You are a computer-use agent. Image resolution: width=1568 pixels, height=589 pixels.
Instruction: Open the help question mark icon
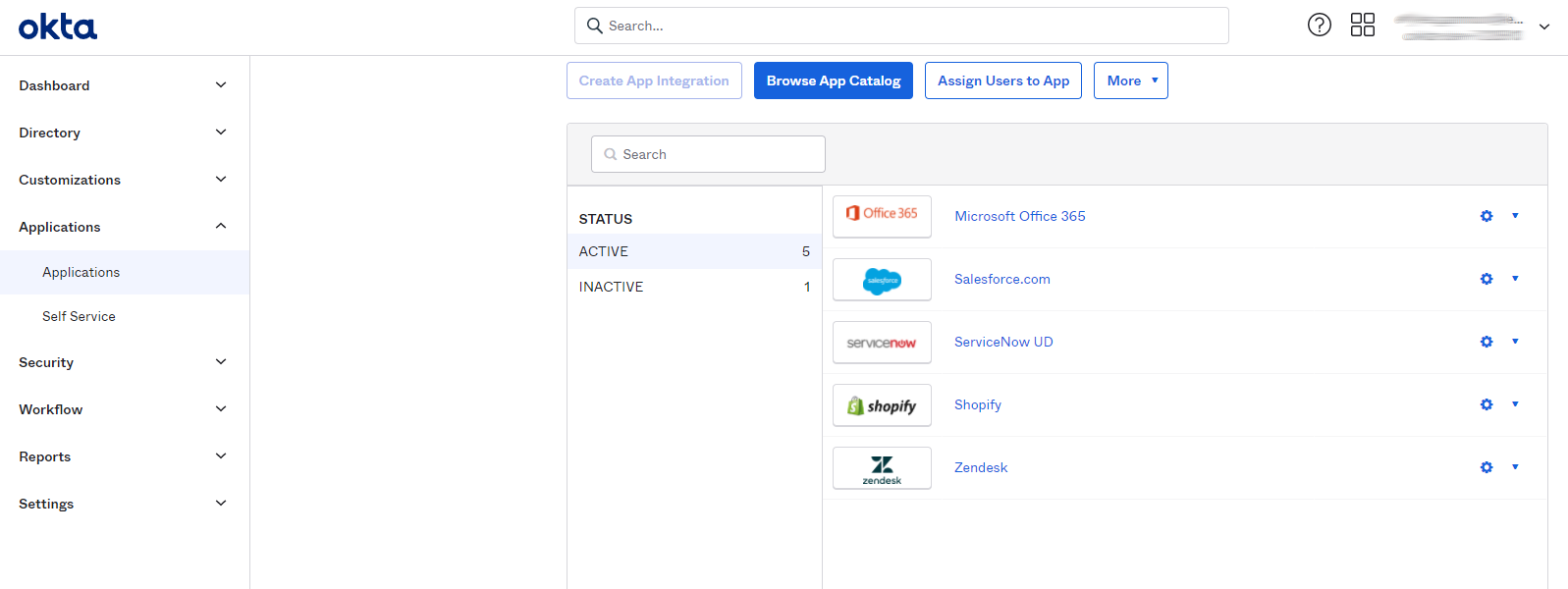1319,25
